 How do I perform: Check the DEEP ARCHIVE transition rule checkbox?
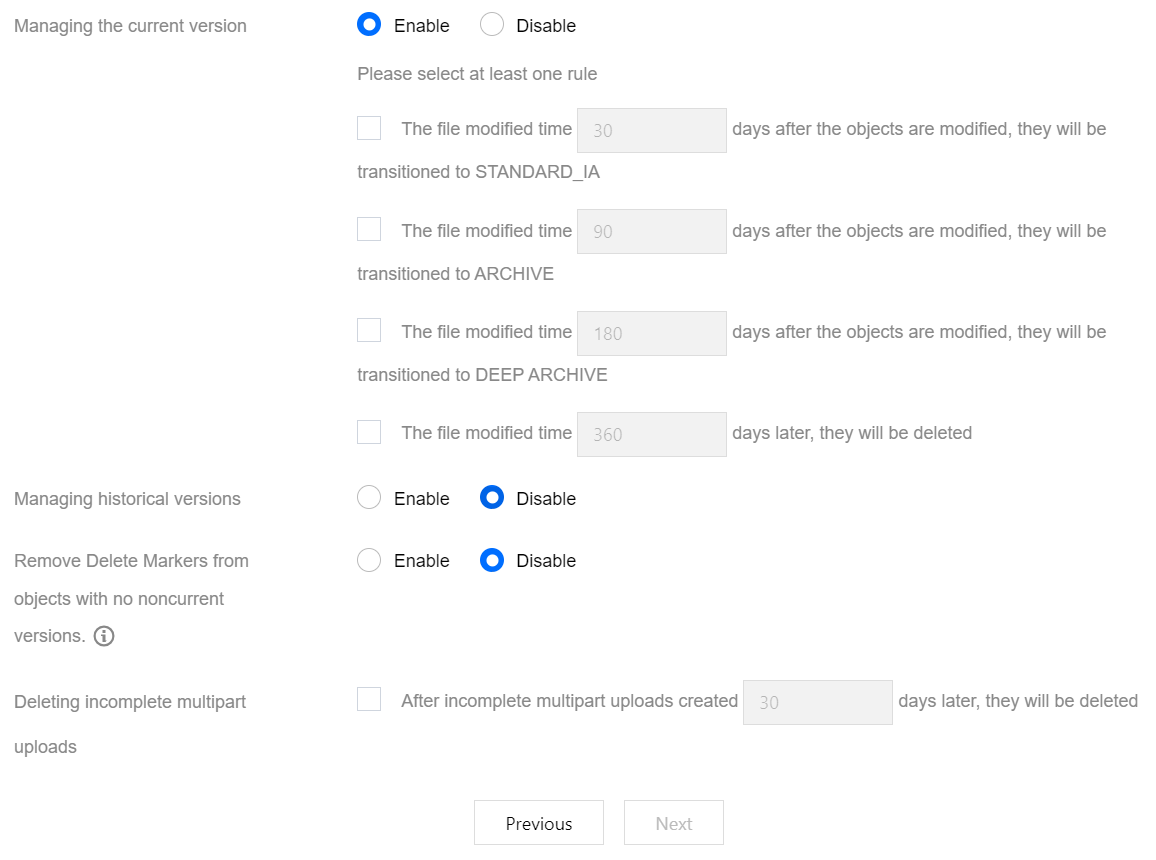[x=369, y=330]
